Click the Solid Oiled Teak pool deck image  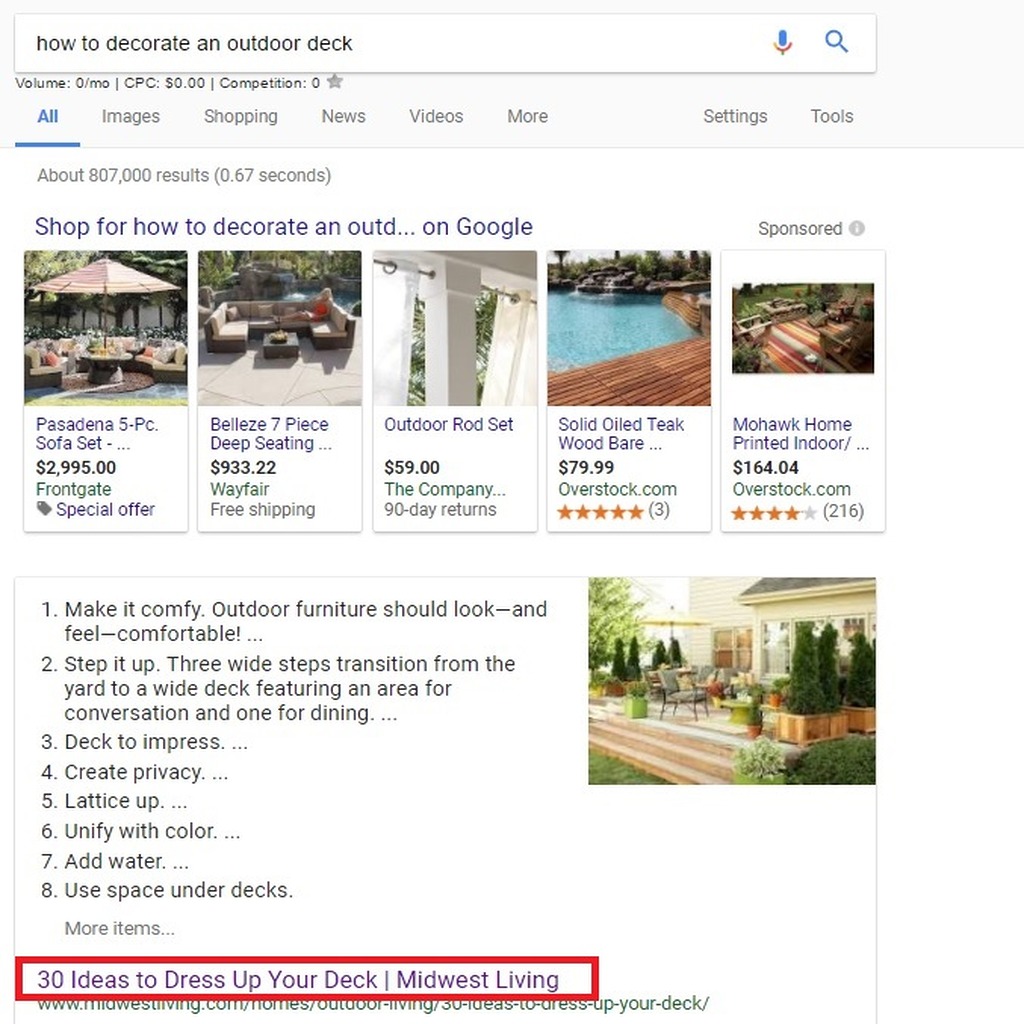(x=629, y=328)
